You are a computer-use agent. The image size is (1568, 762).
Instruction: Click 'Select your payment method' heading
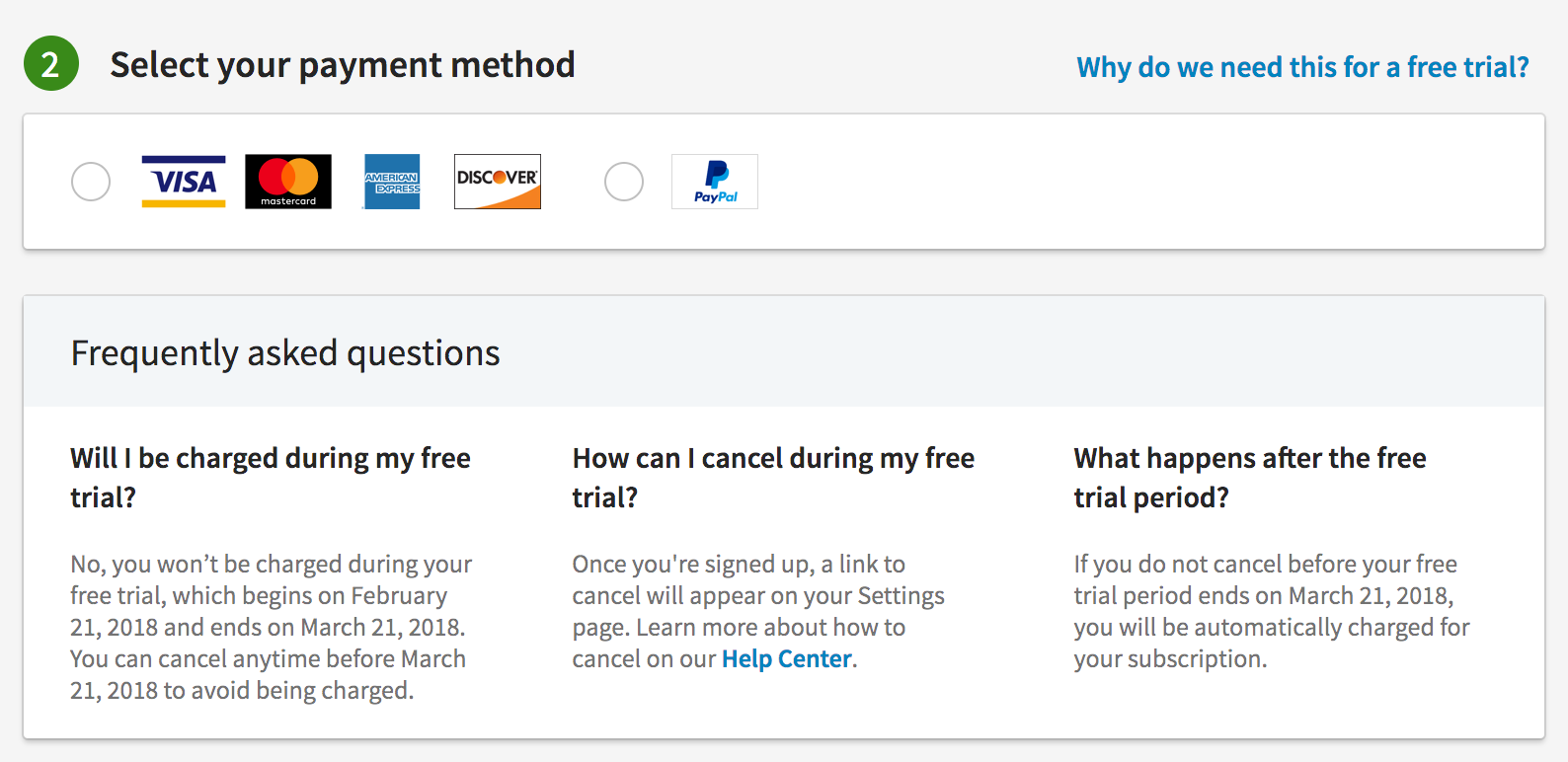343,65
